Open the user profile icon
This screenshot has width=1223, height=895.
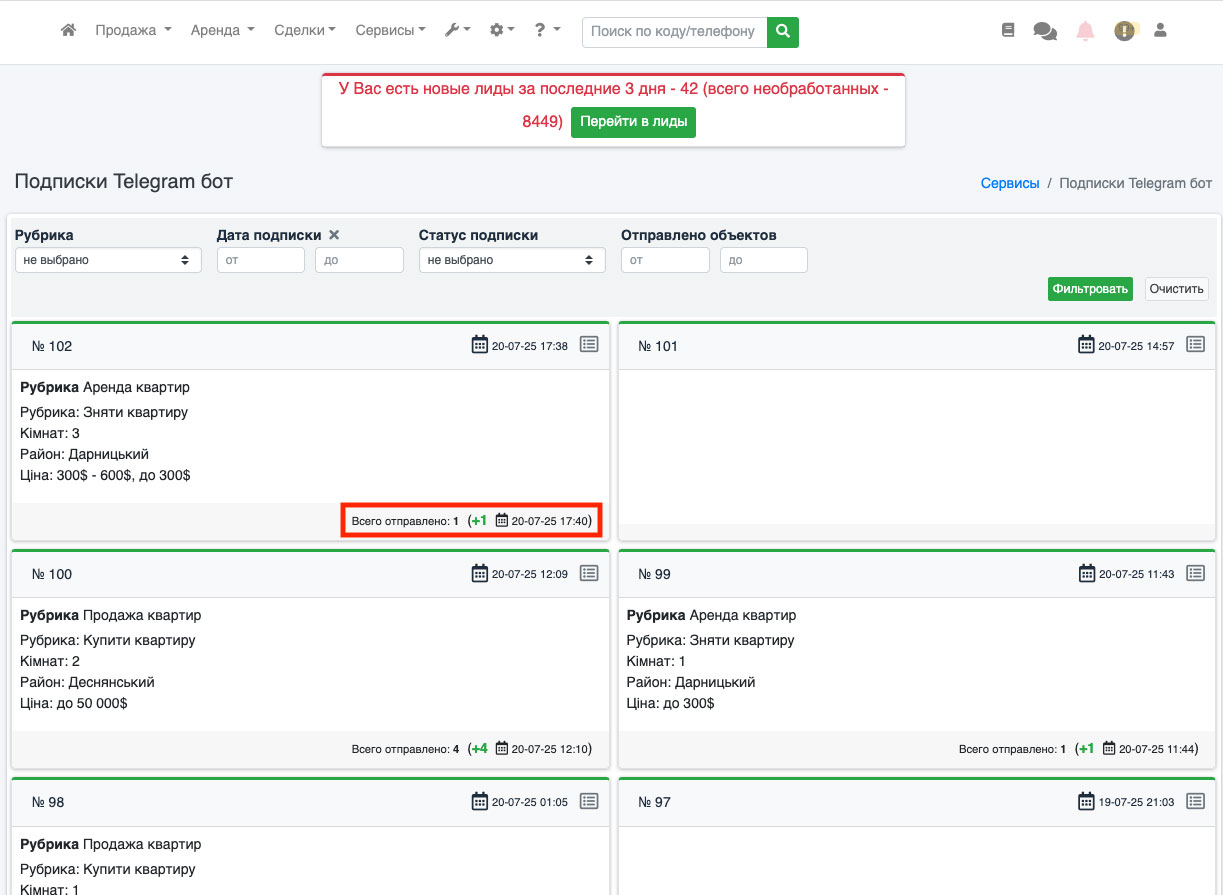(1160, 31)
